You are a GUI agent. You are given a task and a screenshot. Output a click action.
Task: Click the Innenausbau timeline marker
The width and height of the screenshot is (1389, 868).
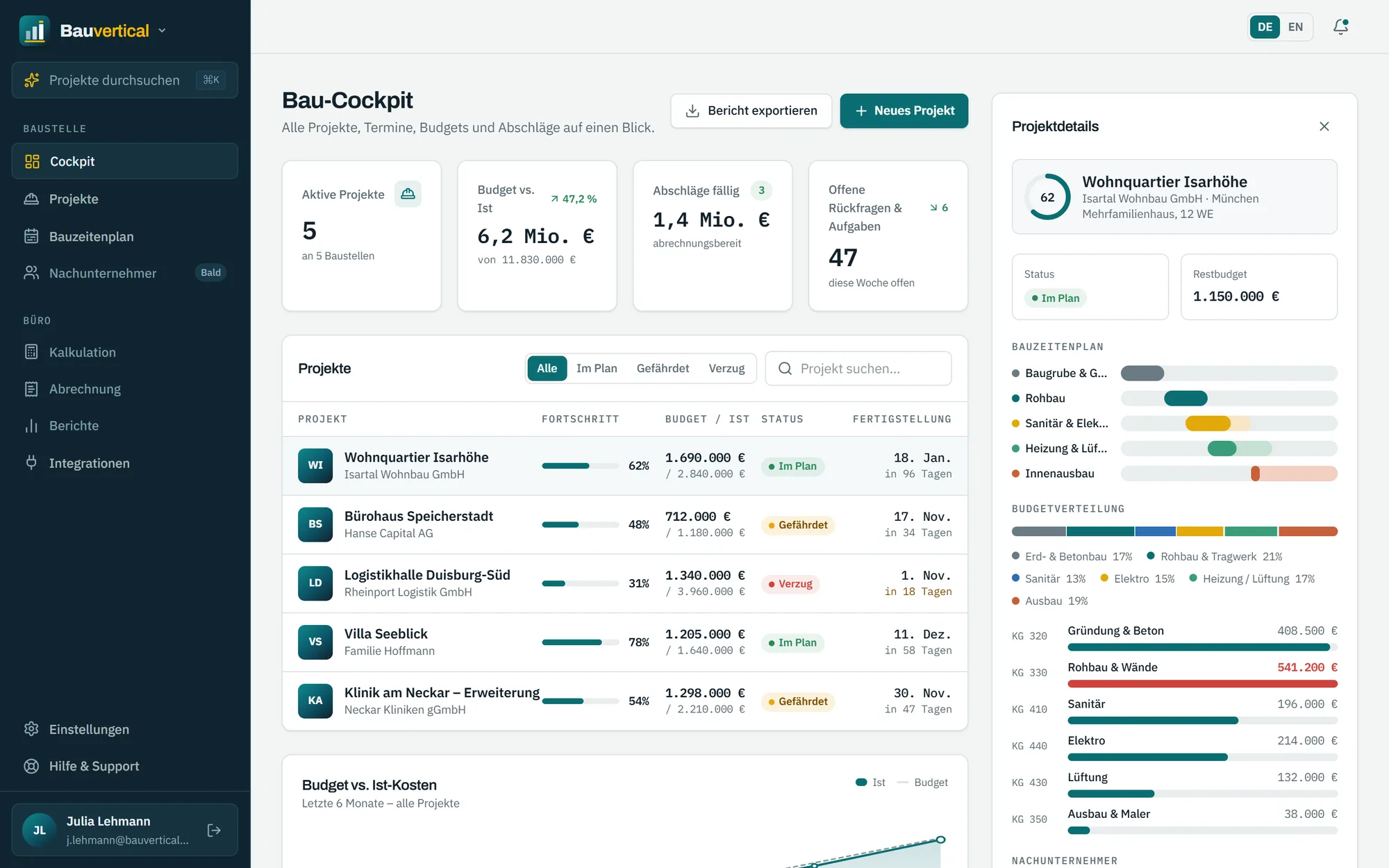point(1255,474)
